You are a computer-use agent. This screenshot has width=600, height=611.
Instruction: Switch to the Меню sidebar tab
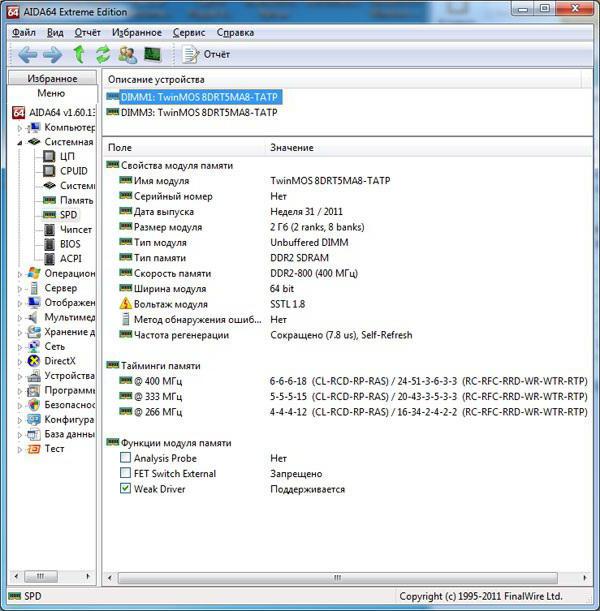[x=51, y=94]
